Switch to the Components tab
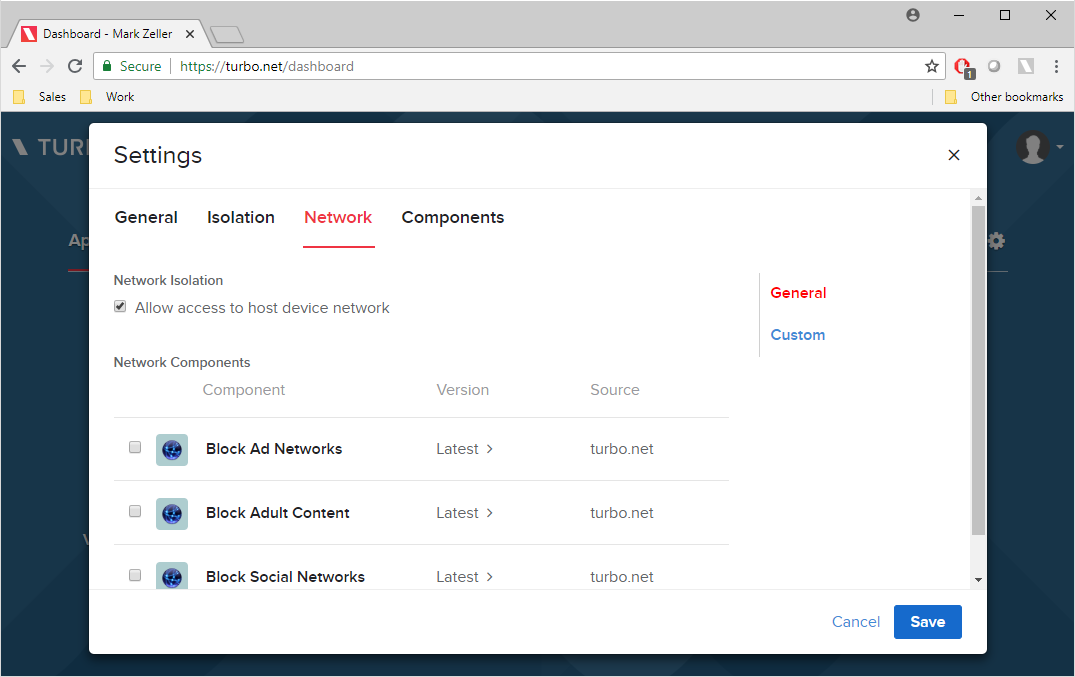This screenshot has height=677, width=1075. (x=453, y=217)
